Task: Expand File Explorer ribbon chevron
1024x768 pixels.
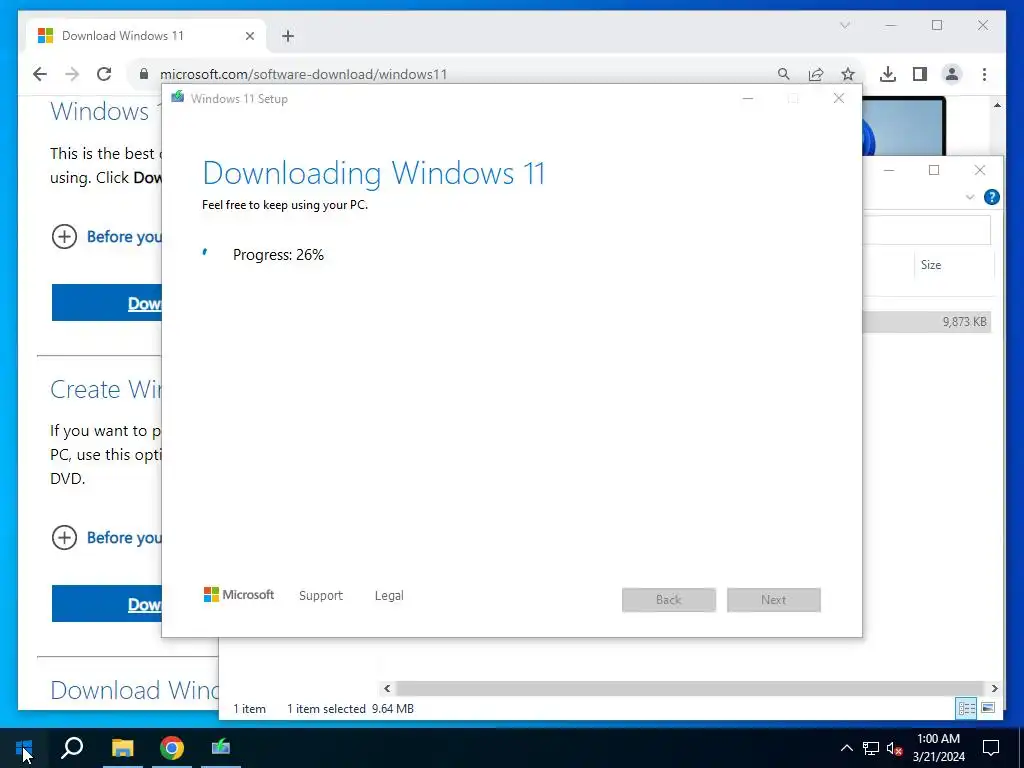Action: pyautogui.click(x=970, y=197)
